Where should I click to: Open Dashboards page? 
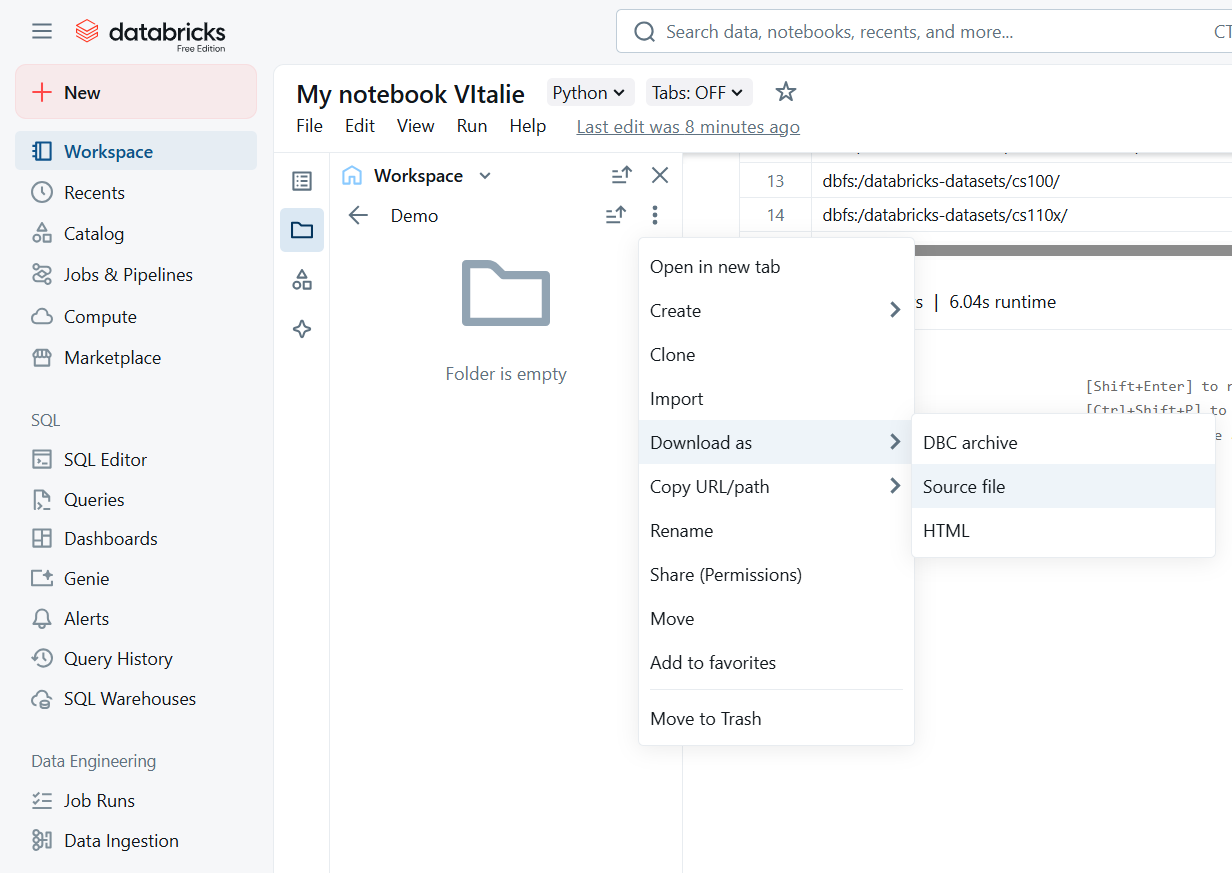136,538
